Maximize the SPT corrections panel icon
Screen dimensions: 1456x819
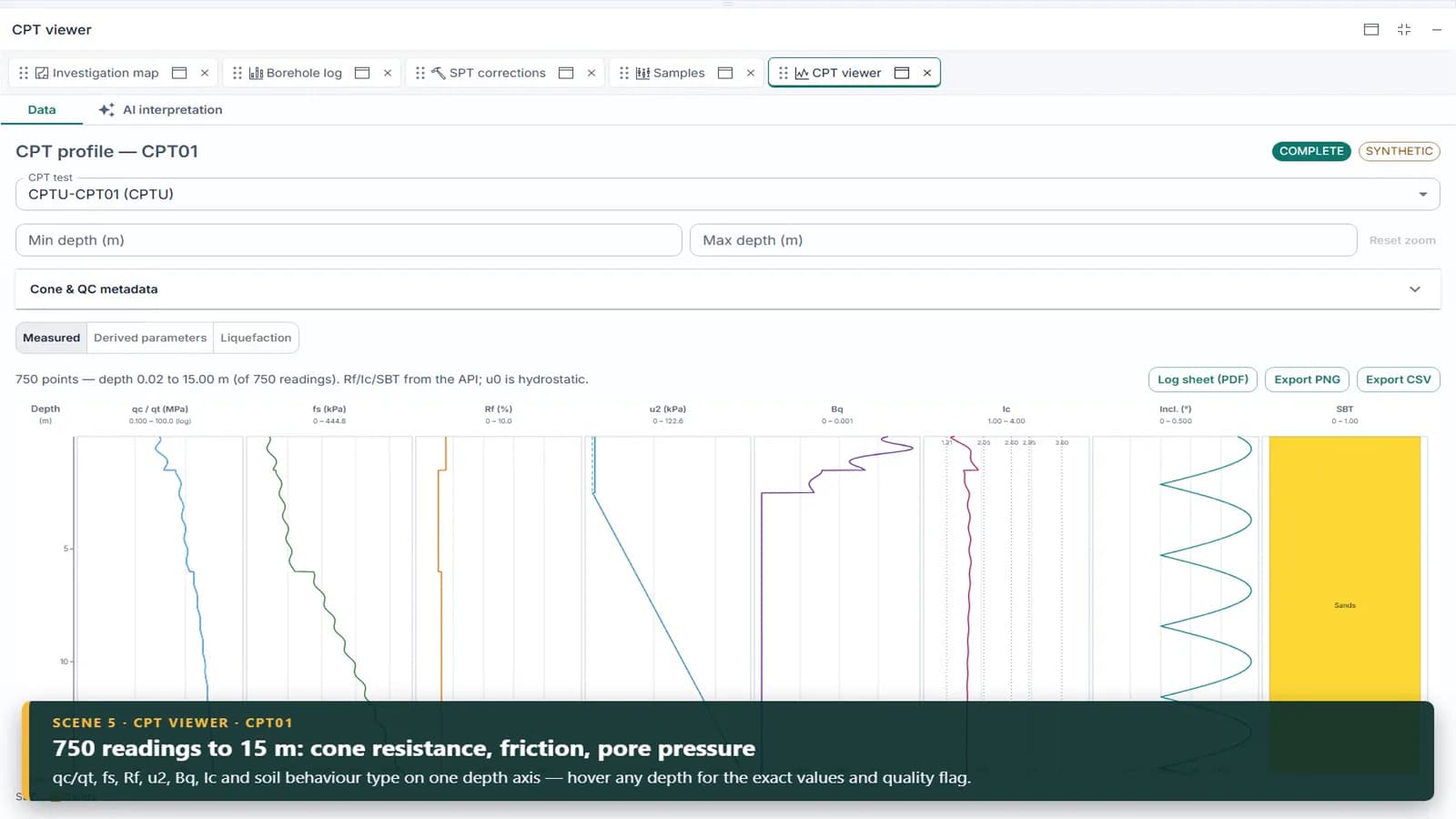(x=566, y=73)
